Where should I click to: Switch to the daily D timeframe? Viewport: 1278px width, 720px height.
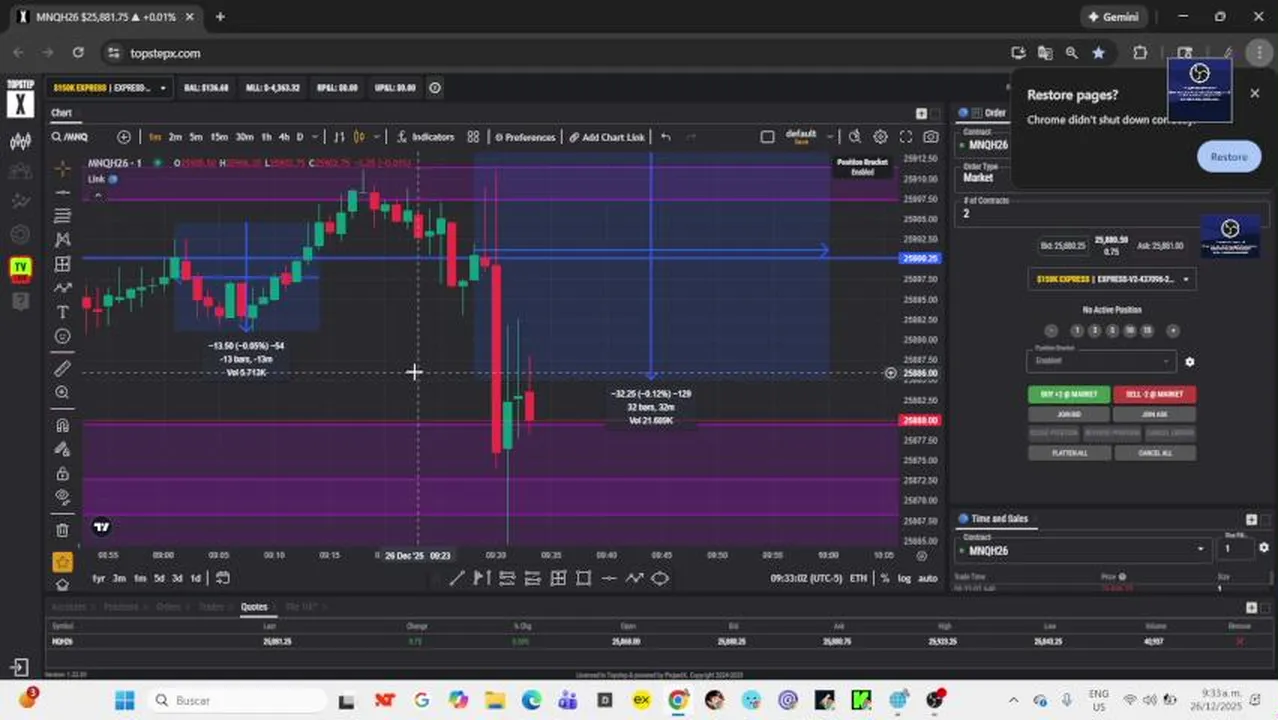300,137
